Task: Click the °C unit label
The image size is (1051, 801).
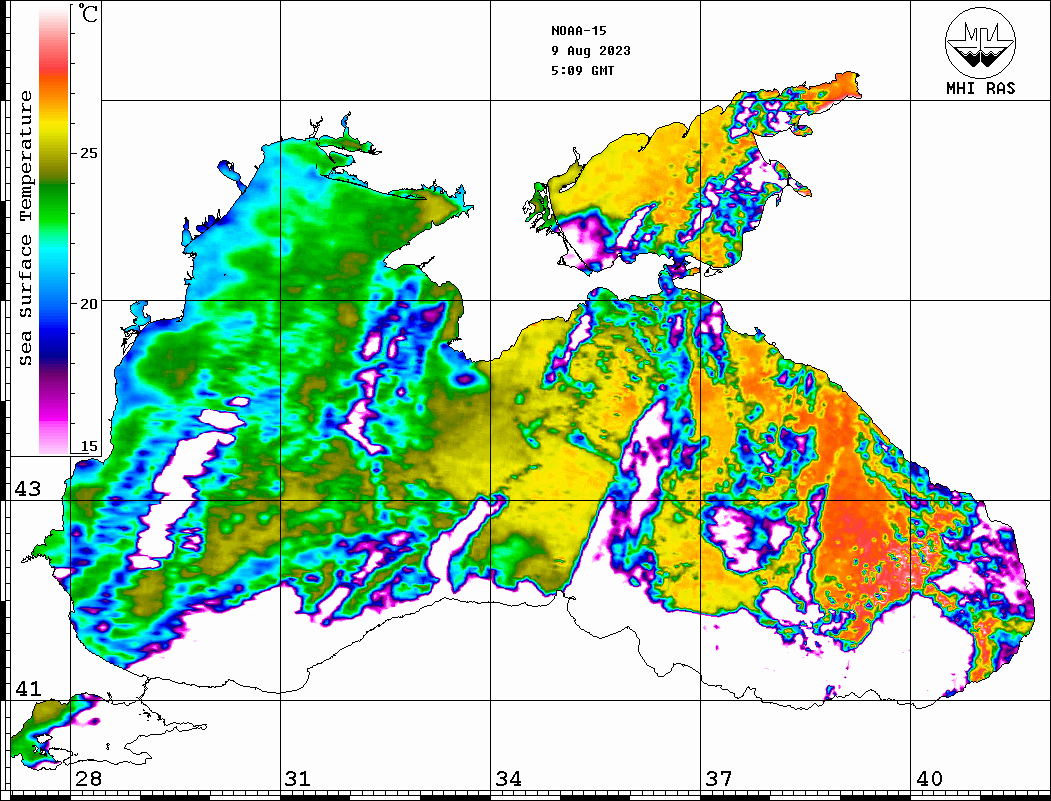Action: 88,13
